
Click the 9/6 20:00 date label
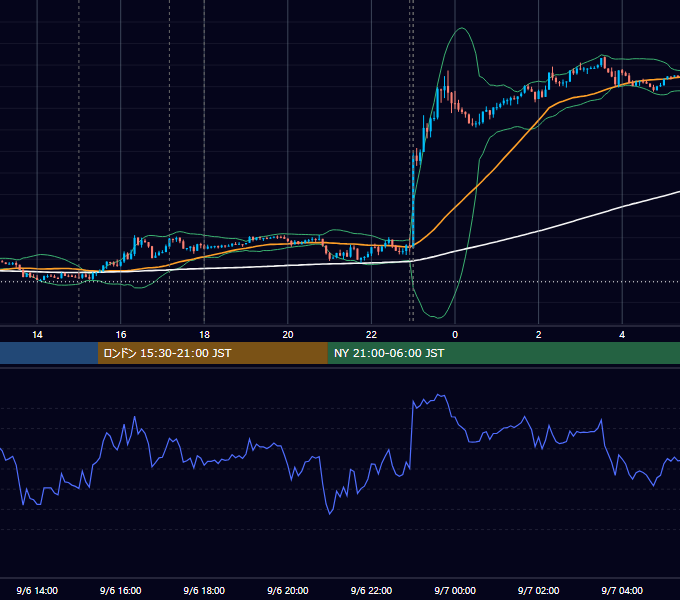coord(288,590)
